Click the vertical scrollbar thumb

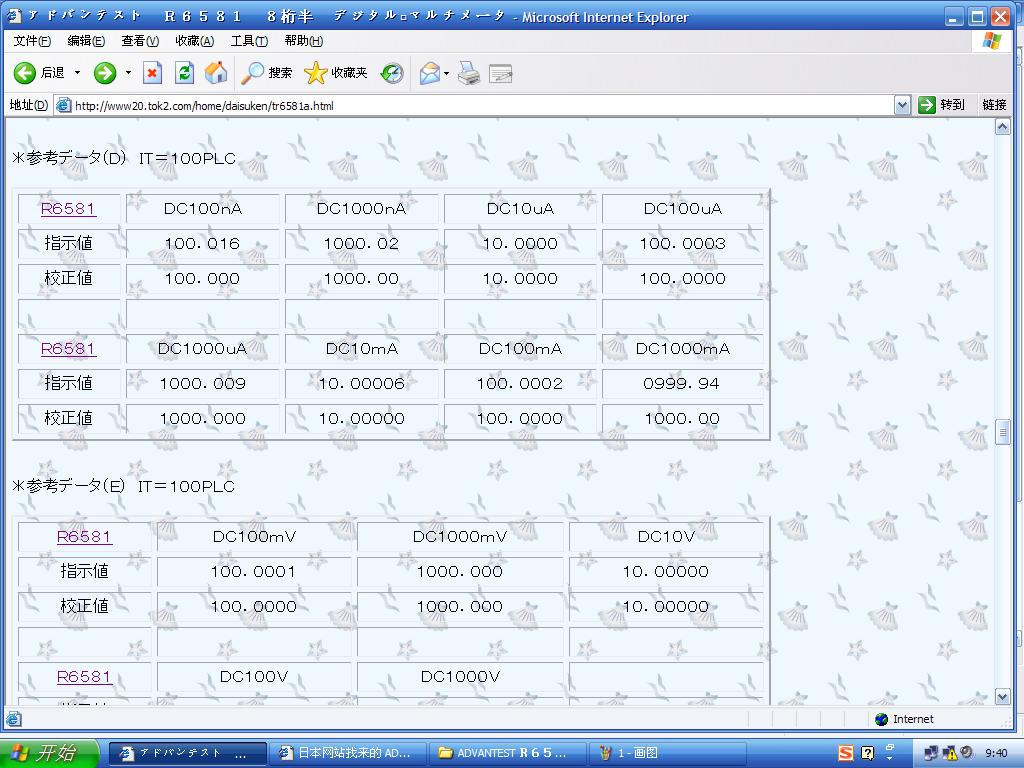tap(1002, 432)
